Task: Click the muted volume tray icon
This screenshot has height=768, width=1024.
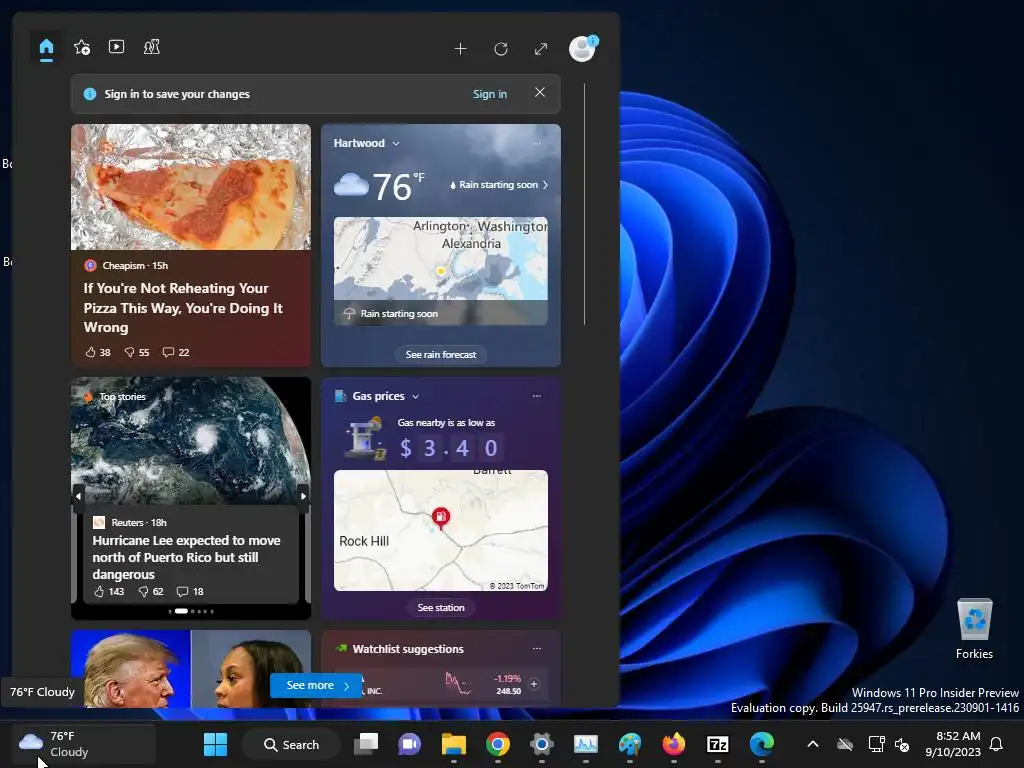Action: click(902, 744)
